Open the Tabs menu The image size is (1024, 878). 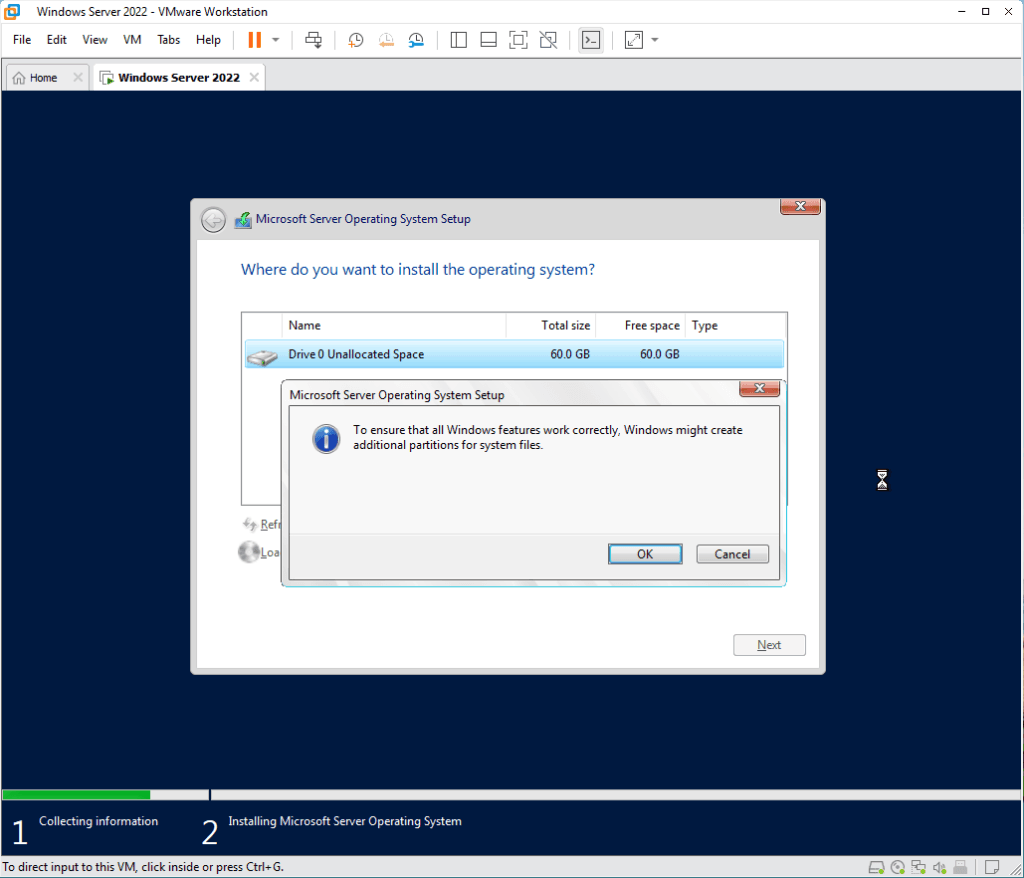[169, 40]
